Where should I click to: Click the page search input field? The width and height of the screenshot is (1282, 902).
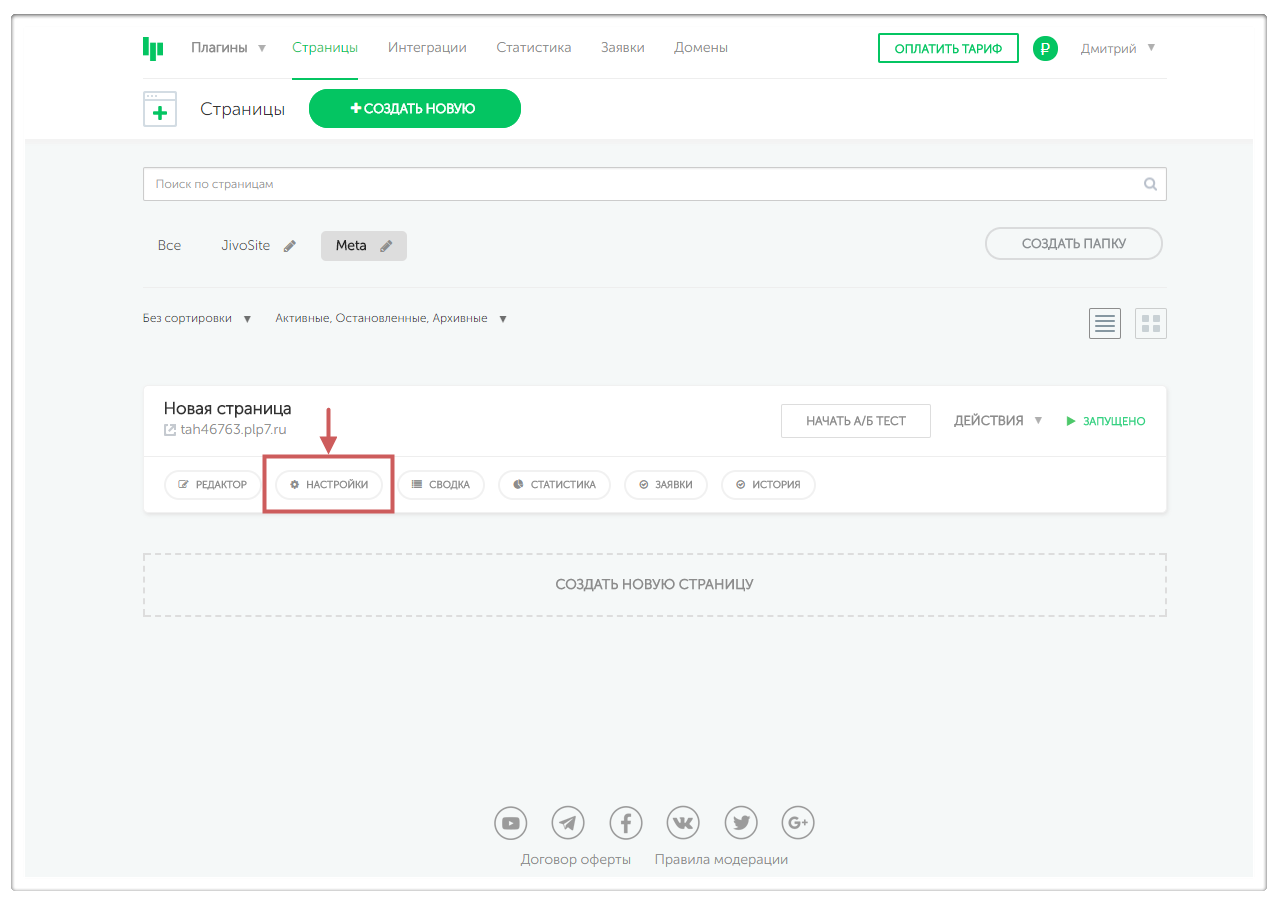click(x=640, y=184)
